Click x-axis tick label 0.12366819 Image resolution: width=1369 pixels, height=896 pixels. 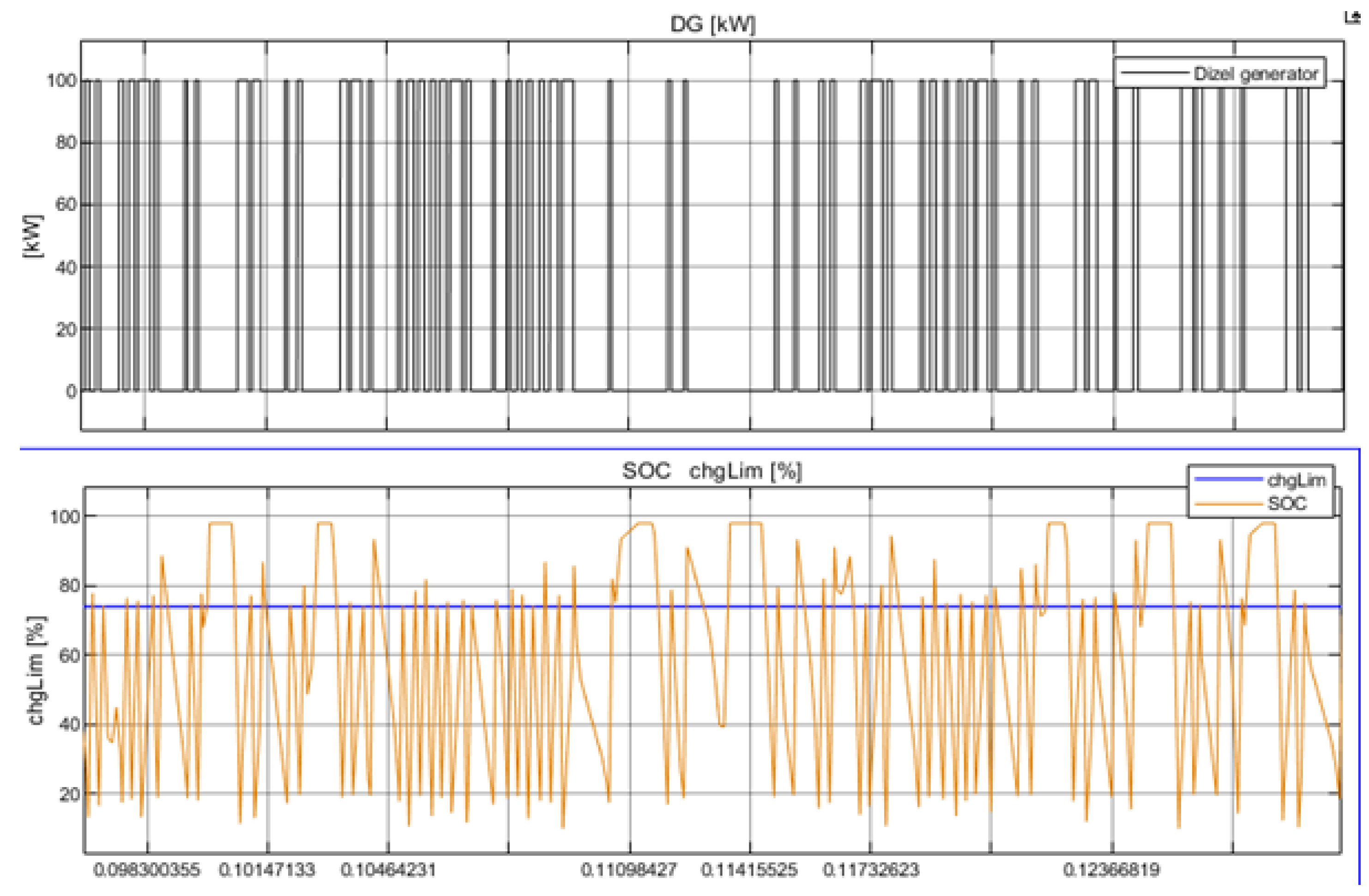1111,870
